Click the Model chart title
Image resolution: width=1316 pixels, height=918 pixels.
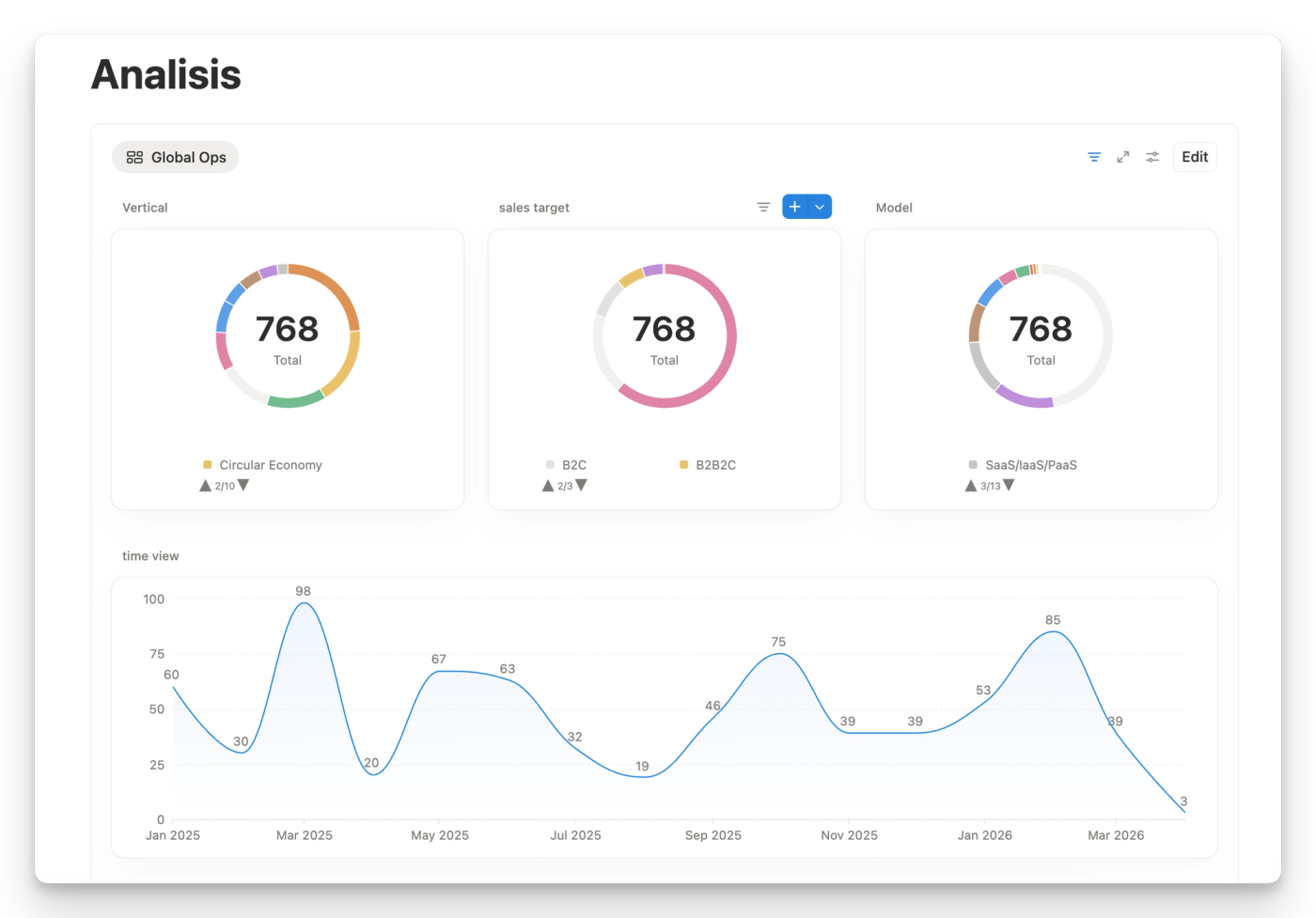coord(894,208)
